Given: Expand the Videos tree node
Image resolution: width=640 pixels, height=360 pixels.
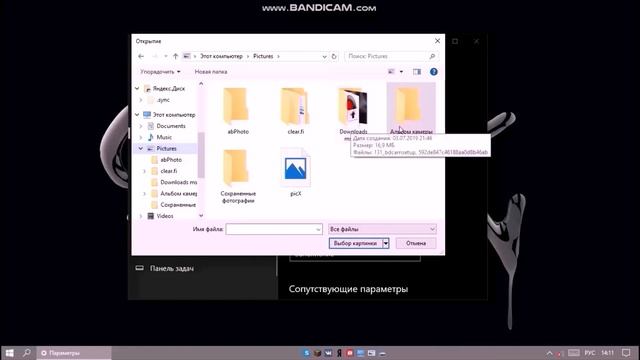Looking at the screenshot, I should point(141,216).
